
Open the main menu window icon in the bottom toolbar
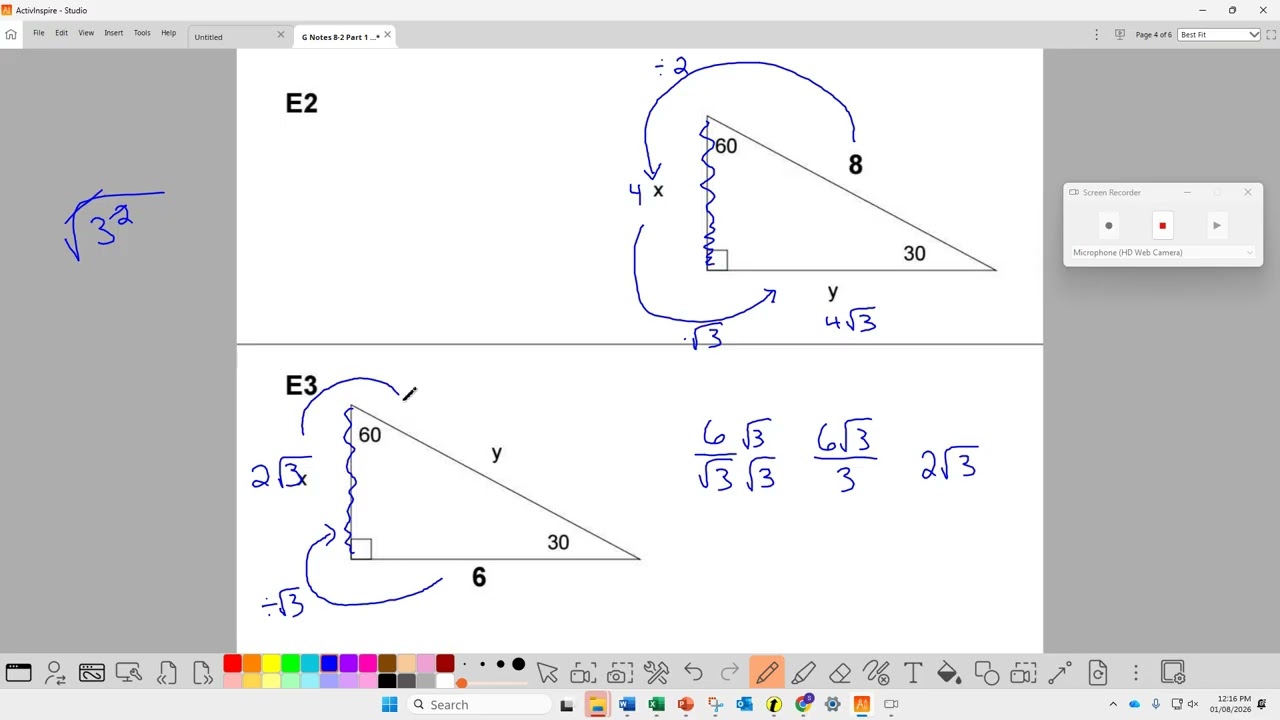(18, 673)
